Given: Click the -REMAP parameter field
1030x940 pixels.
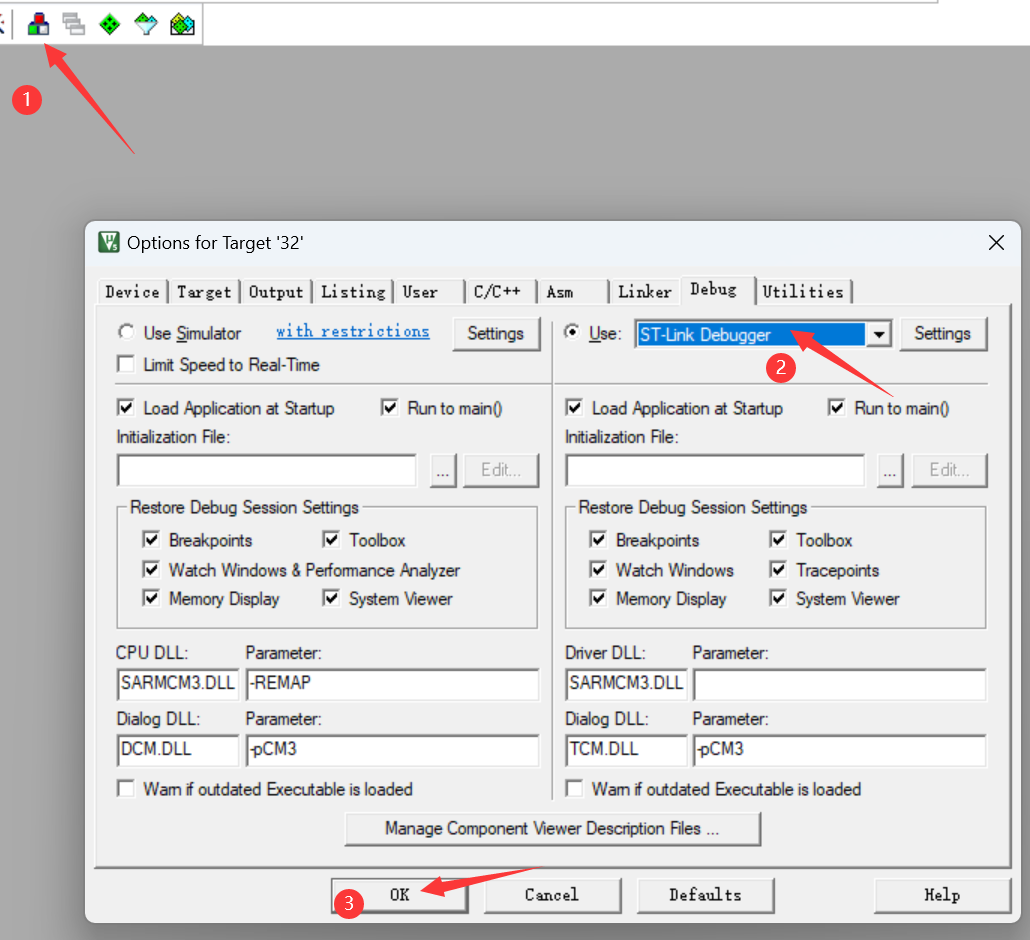Looking at the screenshot, I should pyautogui.click(x=393, y=684).
